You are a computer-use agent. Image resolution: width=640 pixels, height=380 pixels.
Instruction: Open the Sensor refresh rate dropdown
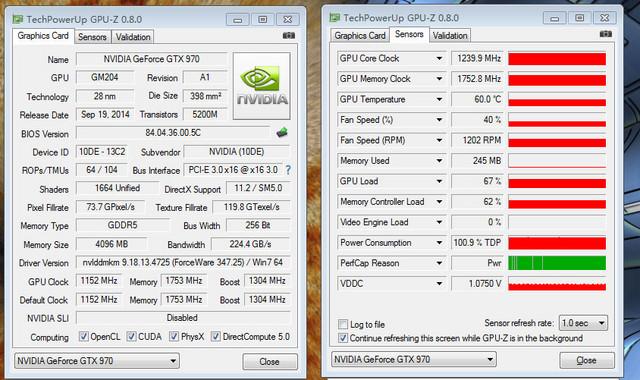tap(583, 323)
